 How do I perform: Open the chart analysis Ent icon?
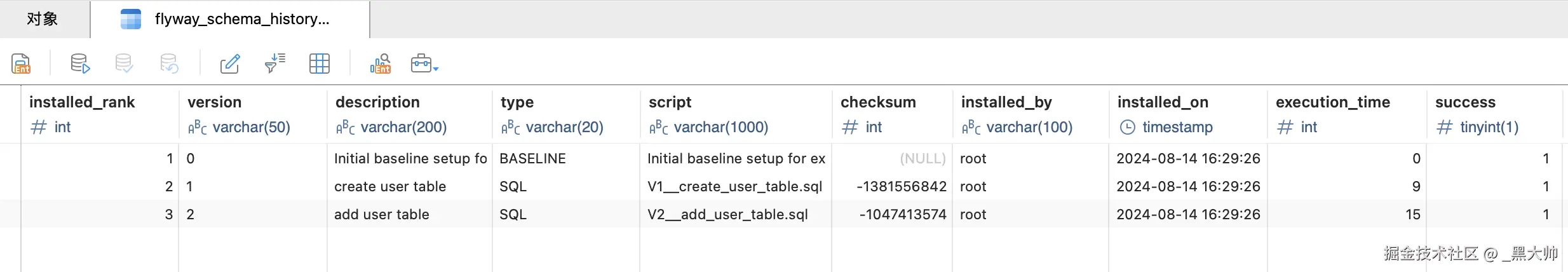pyautogui.click(x=380, y=64)
